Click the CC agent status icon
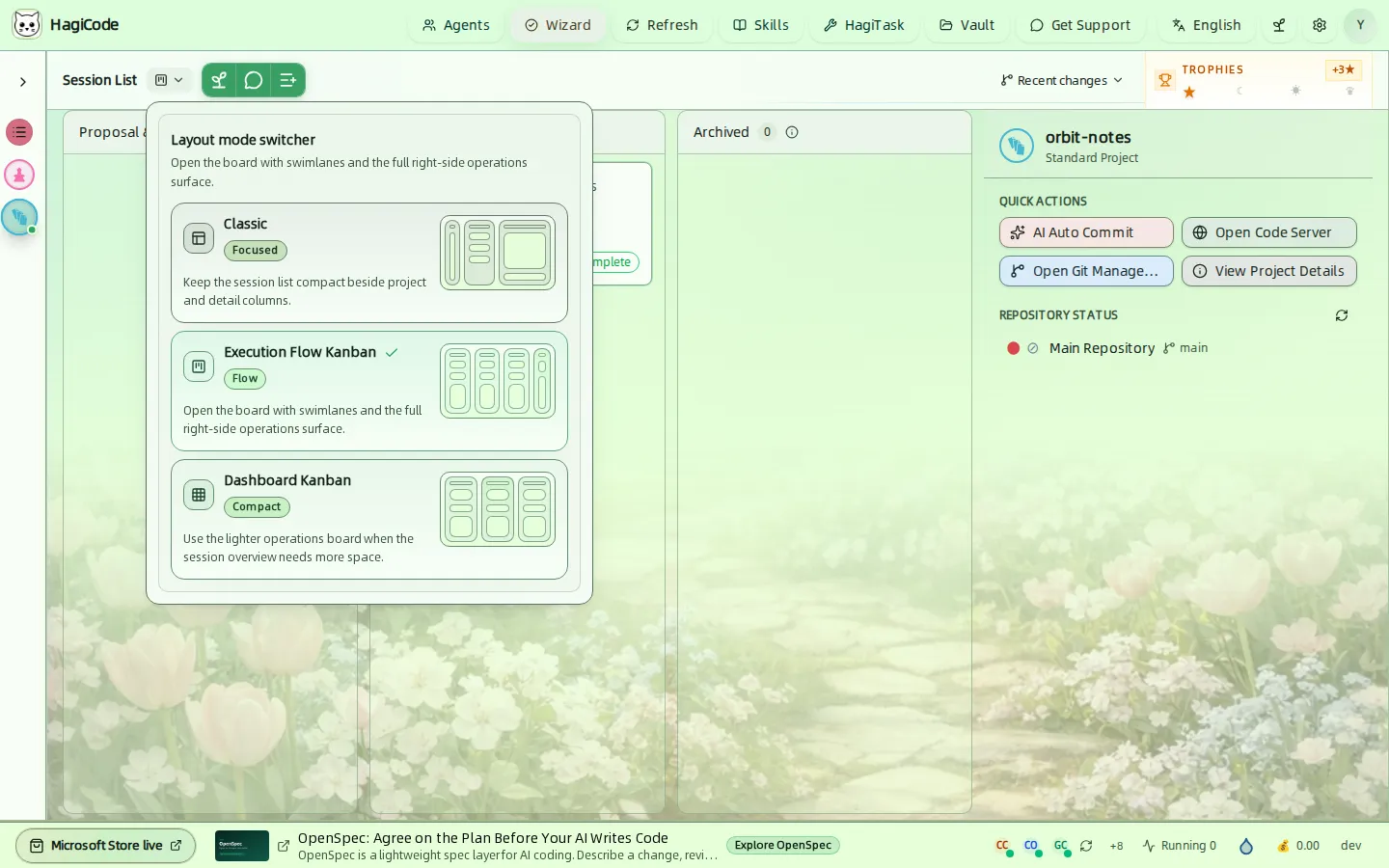Viewport: 1389px width, 868px height. (1003, 846)
